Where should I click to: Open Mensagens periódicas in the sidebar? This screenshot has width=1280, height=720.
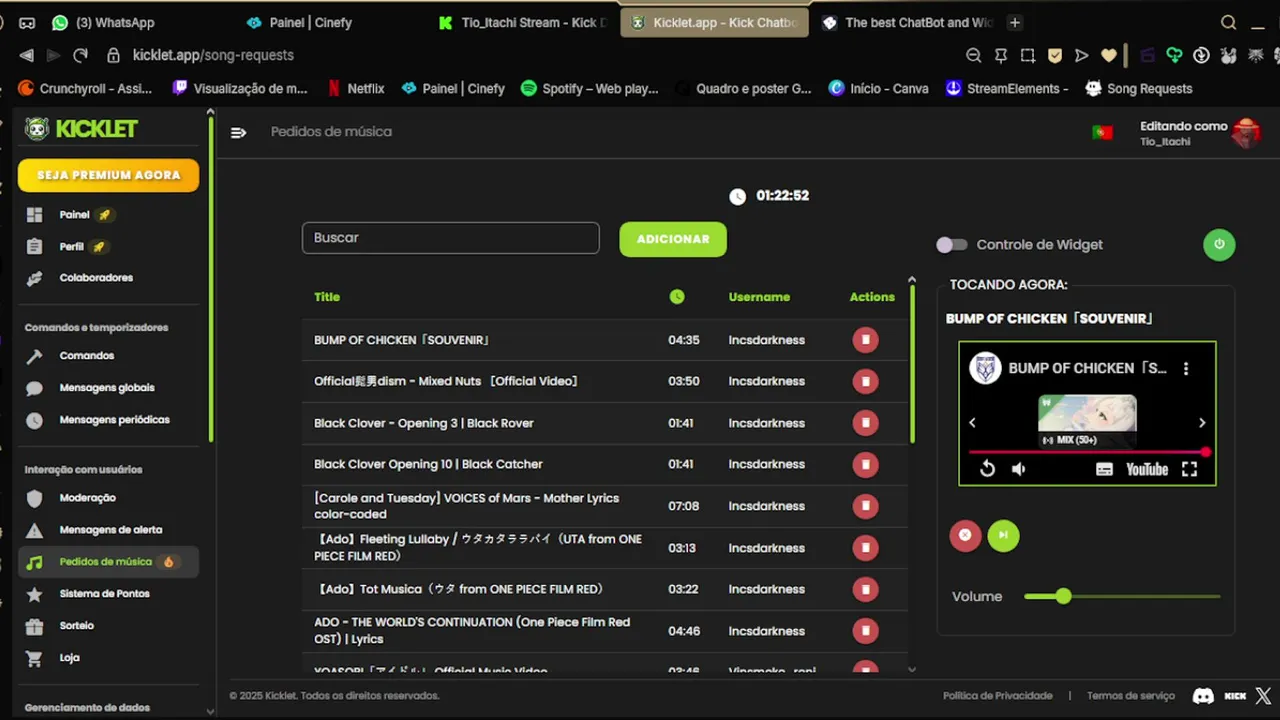(114, 420)
